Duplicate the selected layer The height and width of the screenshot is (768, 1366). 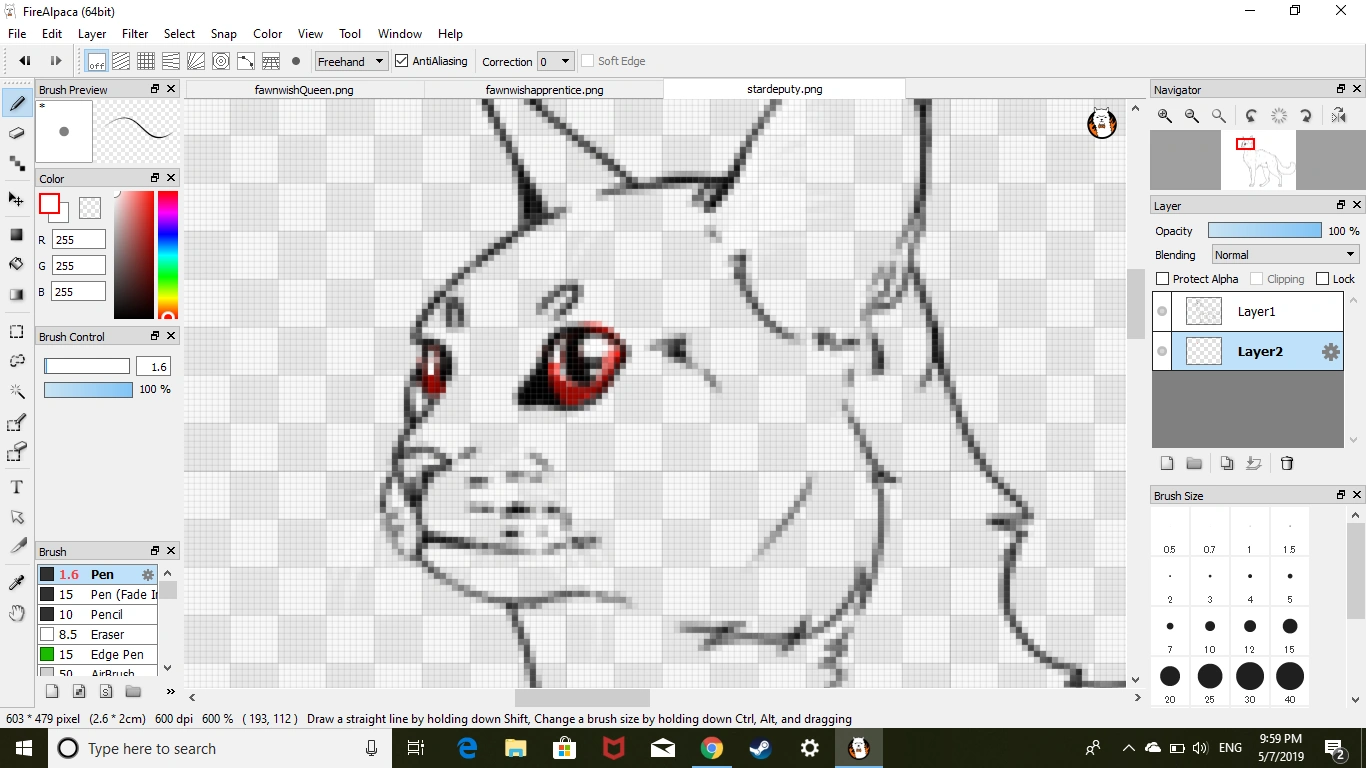pos(1227,463)
